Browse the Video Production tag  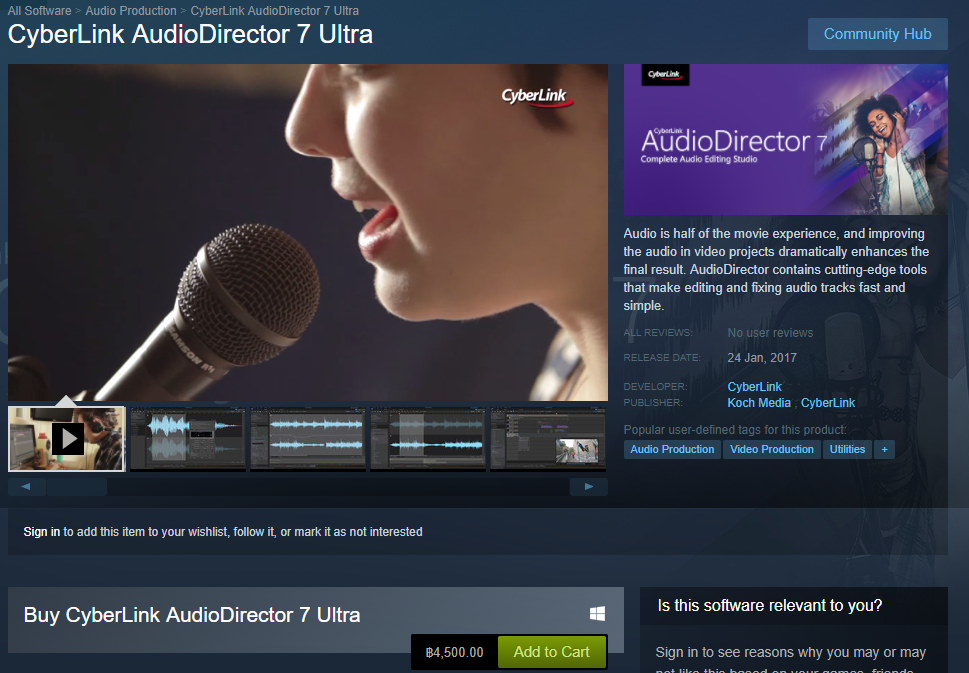click(x=772, y=449)
